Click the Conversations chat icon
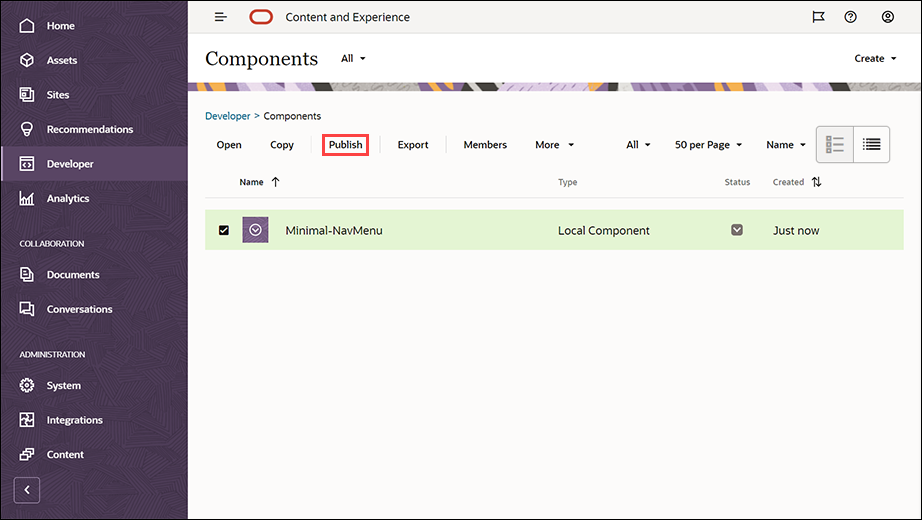This screenshot has width=922, height=520. [x=26, y=309]
